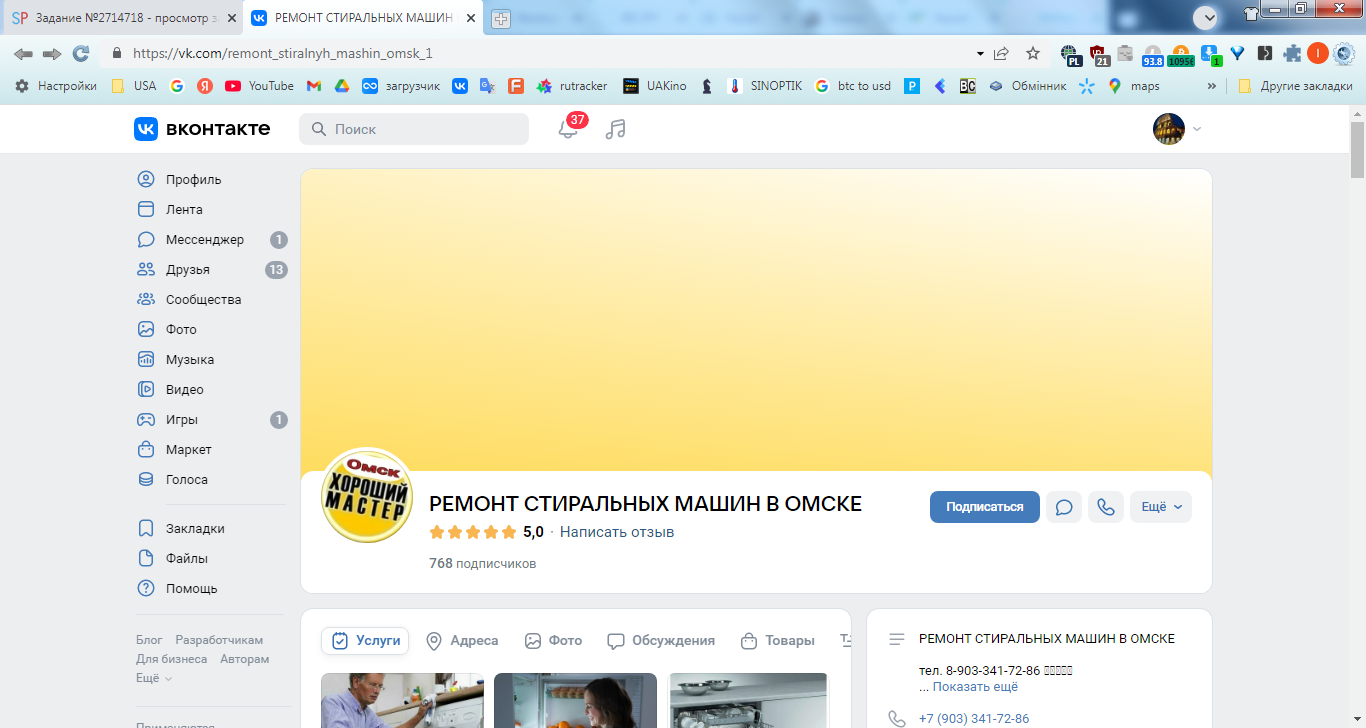Bookmark this page with the star icon

(x=1033, y=53)
